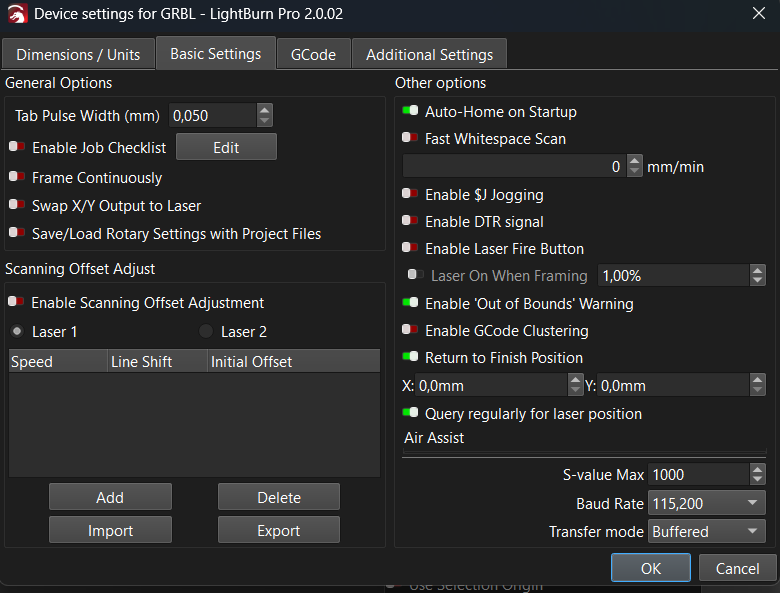780x593 pixels.
Task: Enable Scanning Offset Adjustment switch
Action: coord(16,301)
